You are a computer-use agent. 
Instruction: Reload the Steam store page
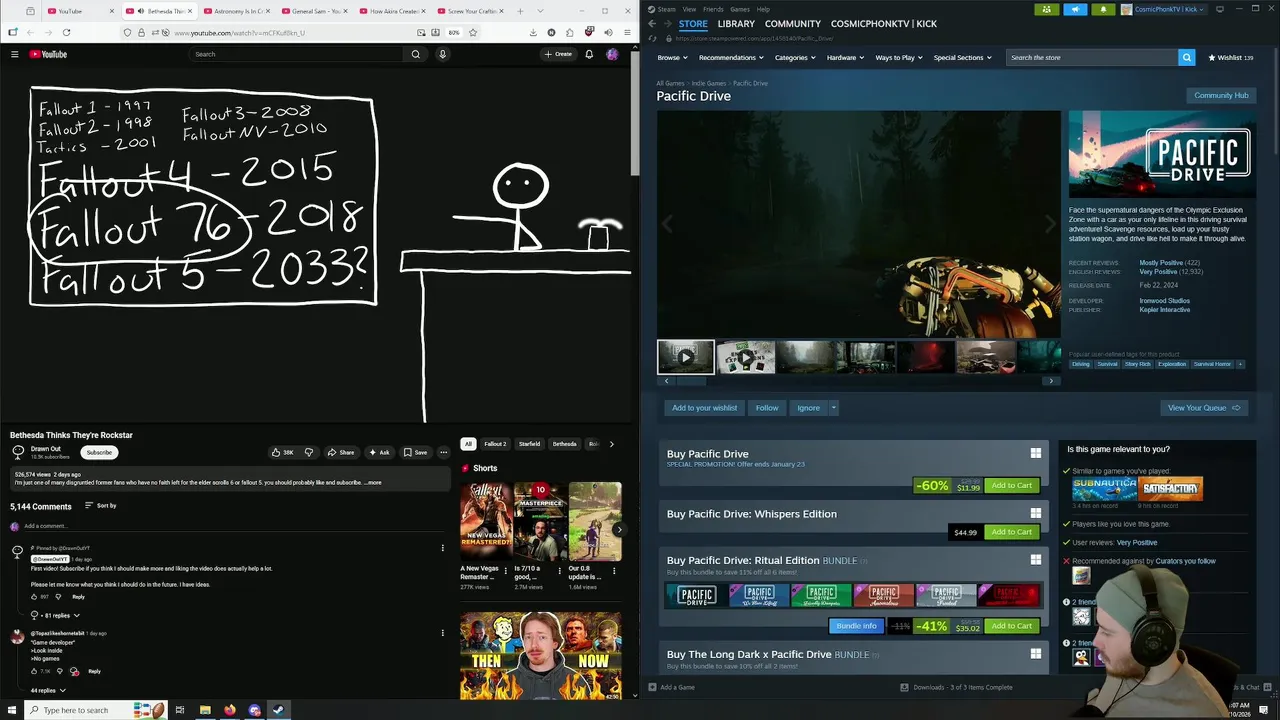652,38
